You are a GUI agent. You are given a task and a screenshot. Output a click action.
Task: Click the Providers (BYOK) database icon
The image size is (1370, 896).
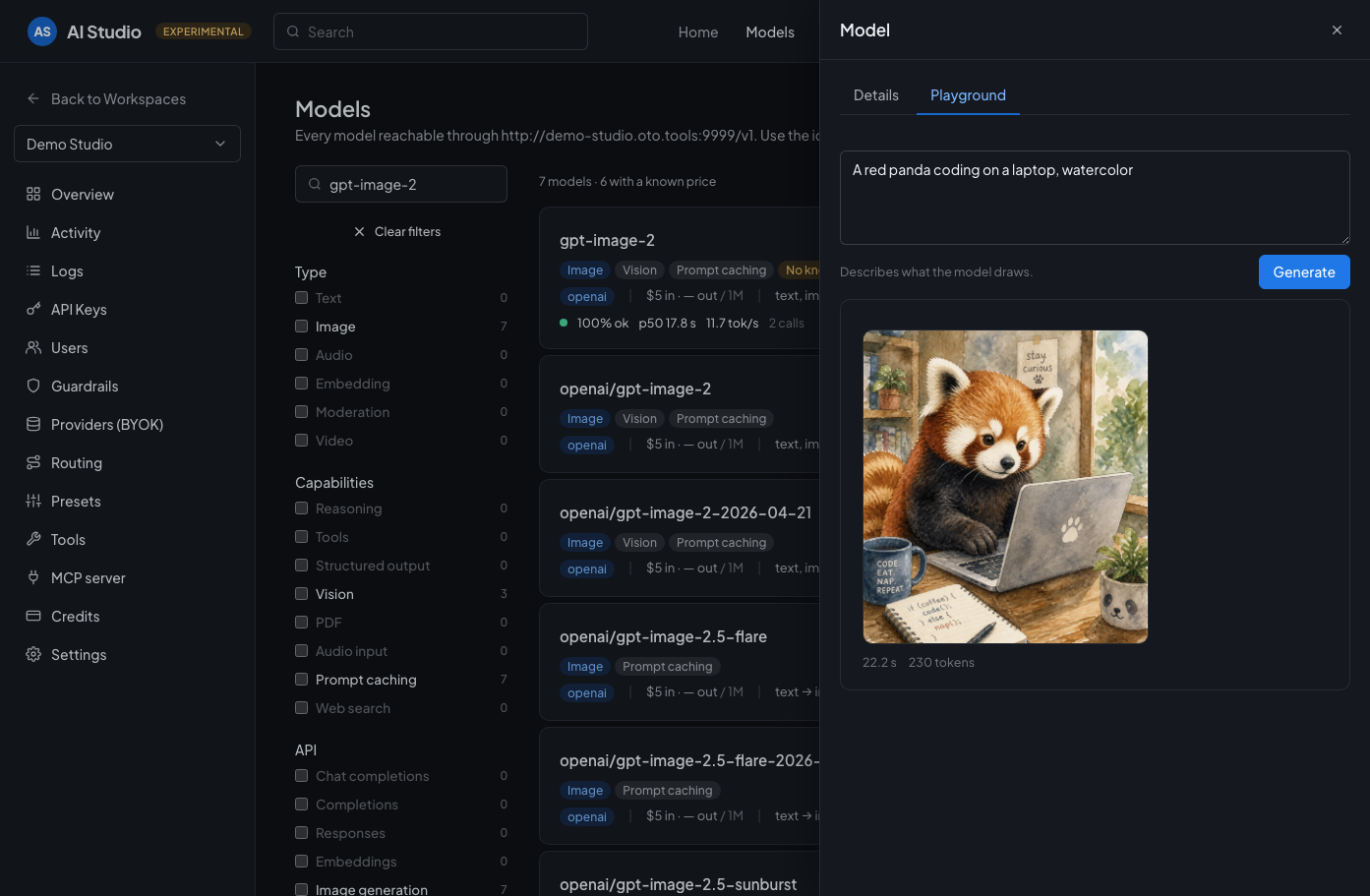pos(33,424)
